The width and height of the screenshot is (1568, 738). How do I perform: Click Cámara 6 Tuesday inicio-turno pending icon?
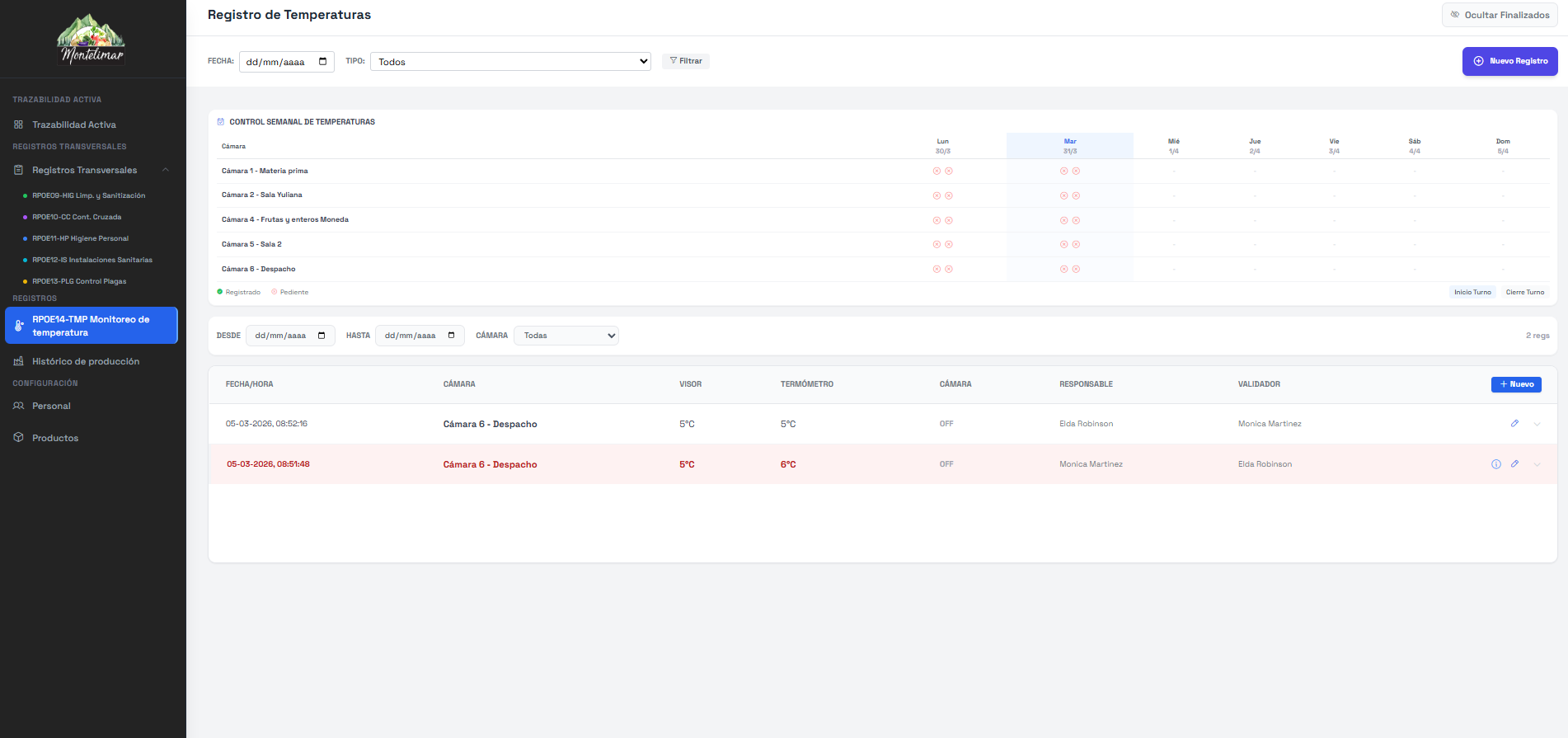1063,269
